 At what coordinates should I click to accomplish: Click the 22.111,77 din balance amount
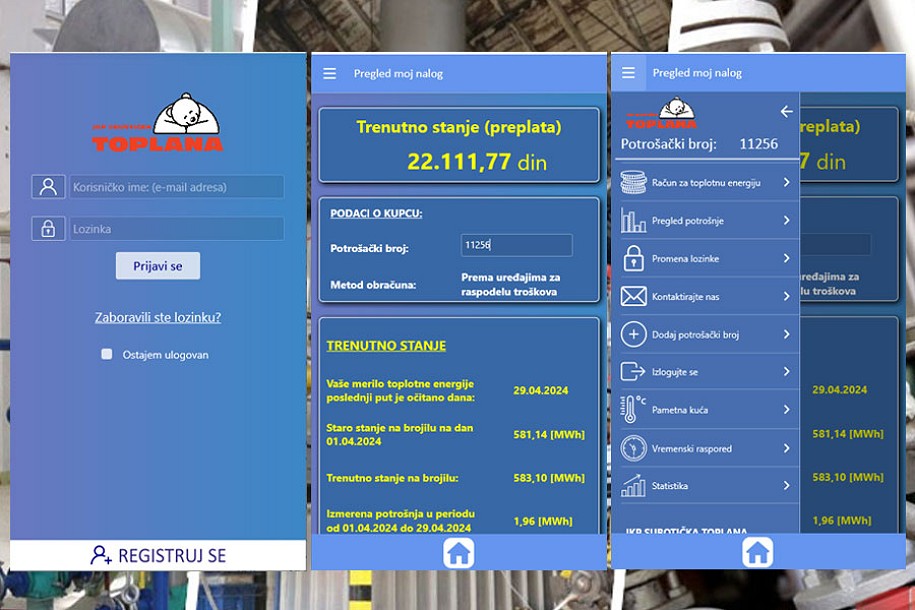click(x=477, y=162)
